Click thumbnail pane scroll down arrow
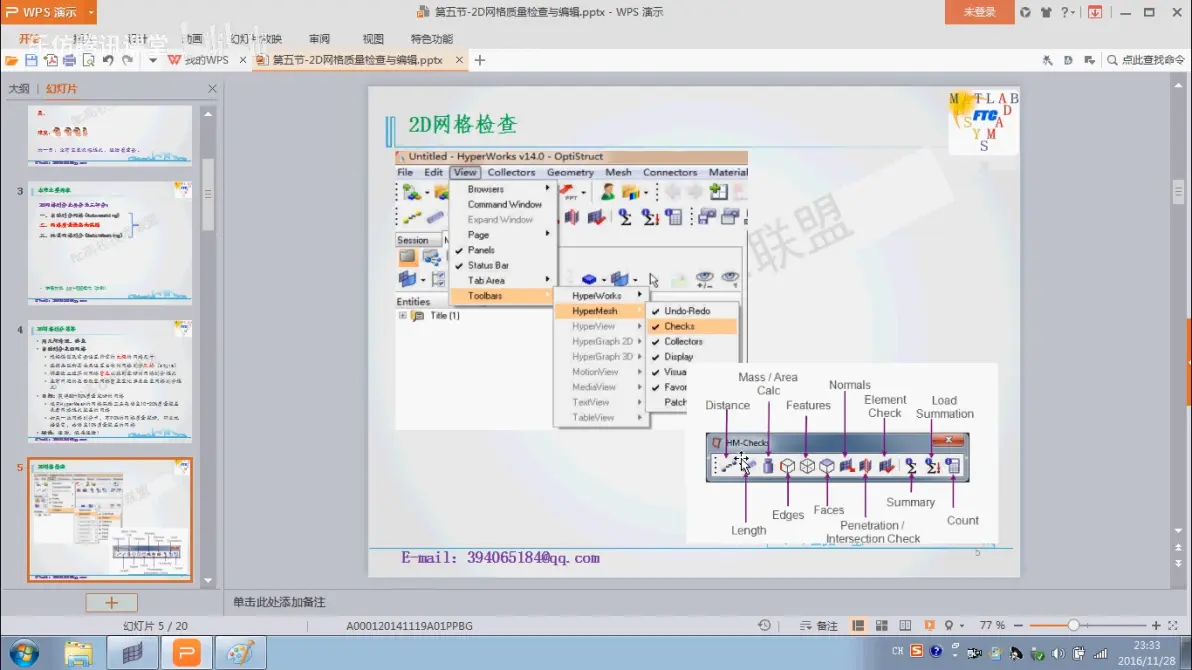This screenshot has height=670, width=1192. pos(208,581)
